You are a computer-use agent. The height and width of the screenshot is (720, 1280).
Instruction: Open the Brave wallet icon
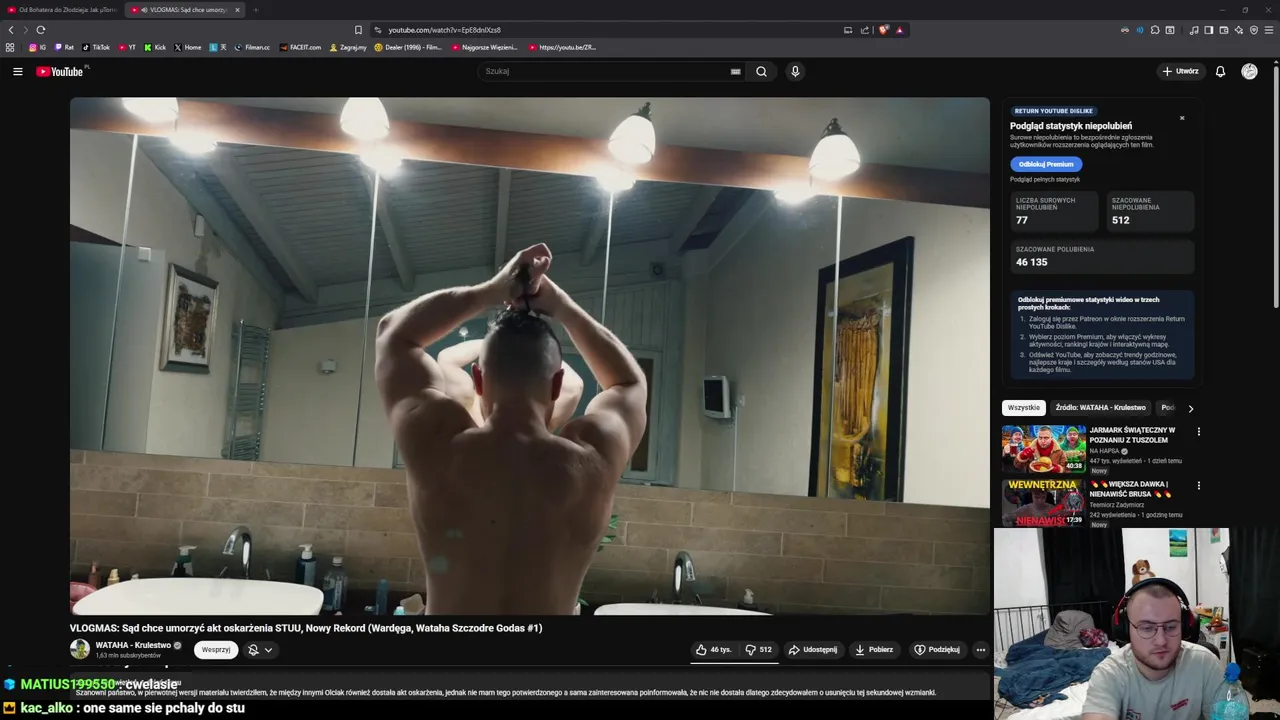1223,30
